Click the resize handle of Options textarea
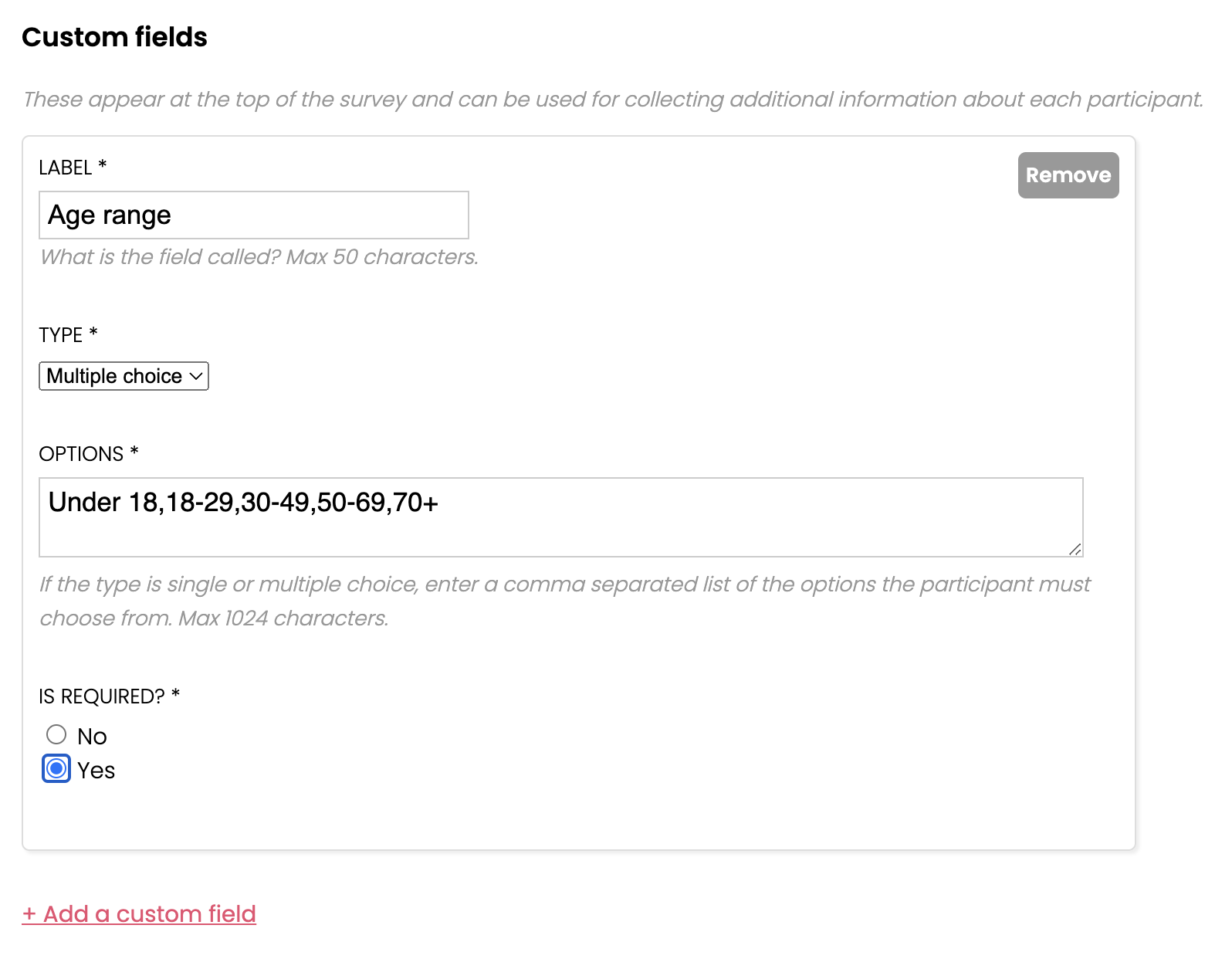 1075,549
